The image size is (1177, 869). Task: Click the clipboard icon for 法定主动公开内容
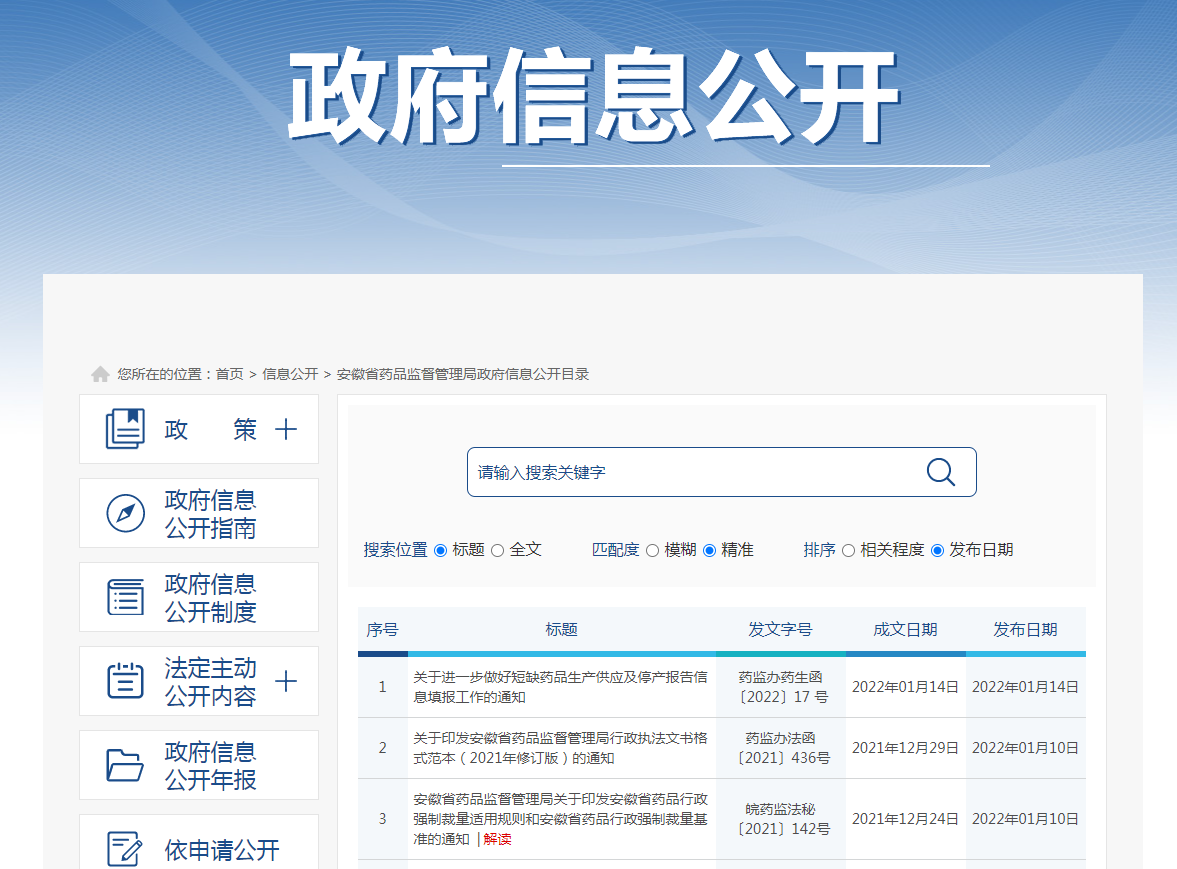click(x=125, y=681)
